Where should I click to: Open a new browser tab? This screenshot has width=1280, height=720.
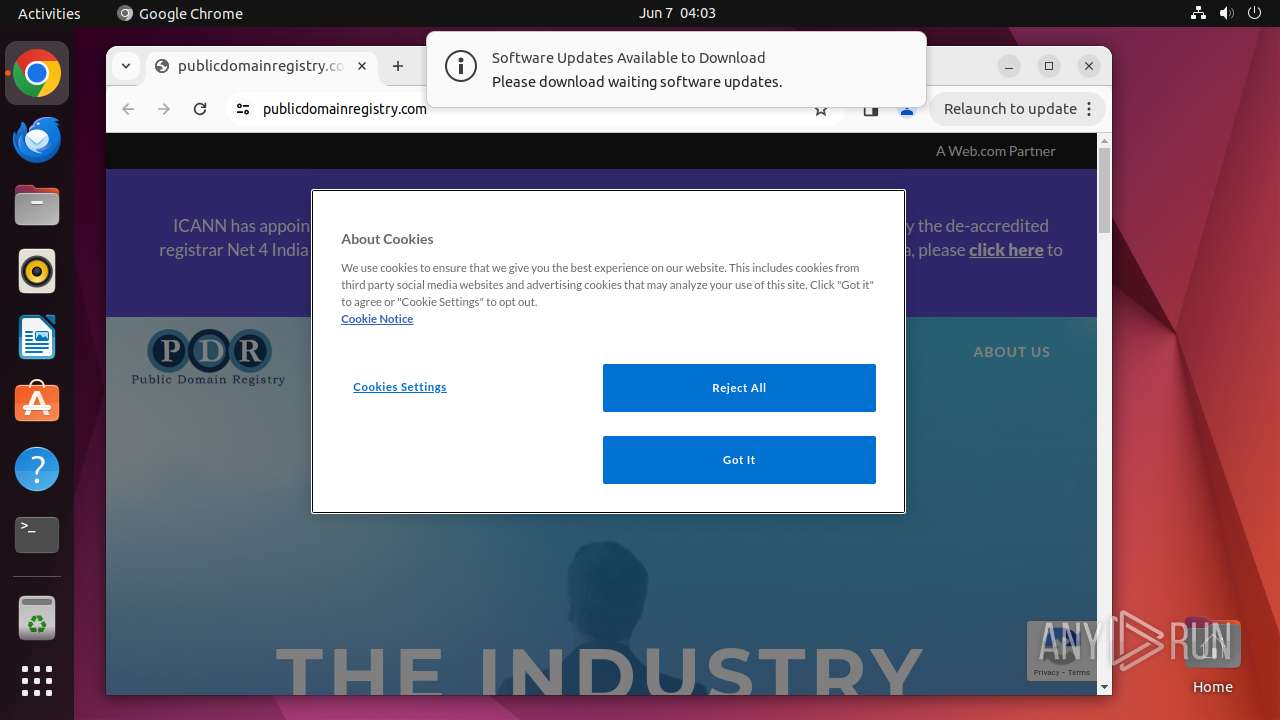tap(398, 66)
